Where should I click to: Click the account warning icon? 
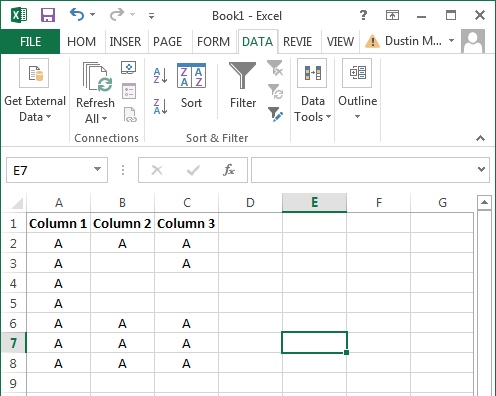click(372, 42)
